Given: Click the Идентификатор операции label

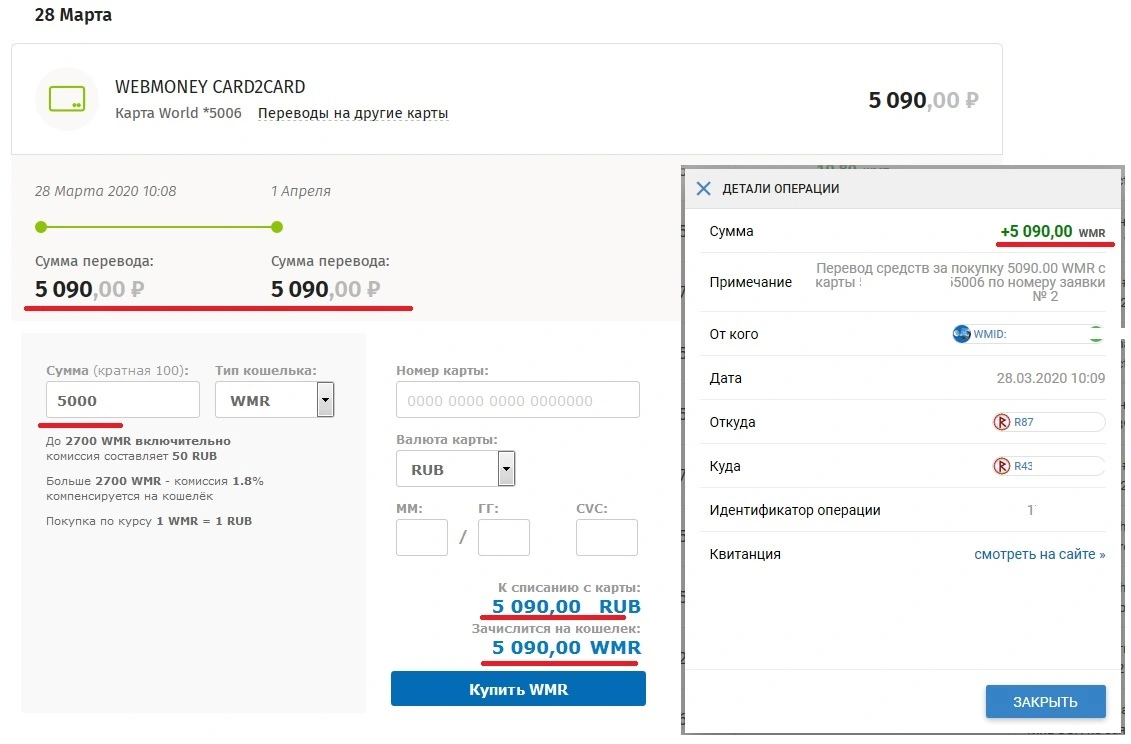Looking at the screenshot, I should click(x=795, y=510).
